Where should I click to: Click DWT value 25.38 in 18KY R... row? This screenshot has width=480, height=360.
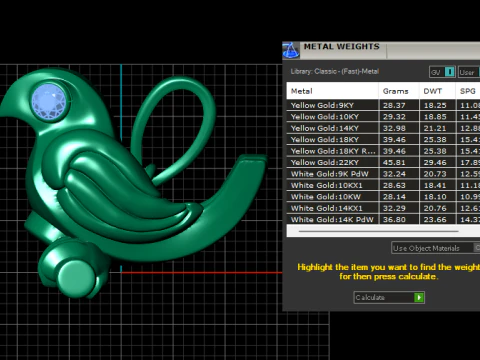(x=437, y=151)
